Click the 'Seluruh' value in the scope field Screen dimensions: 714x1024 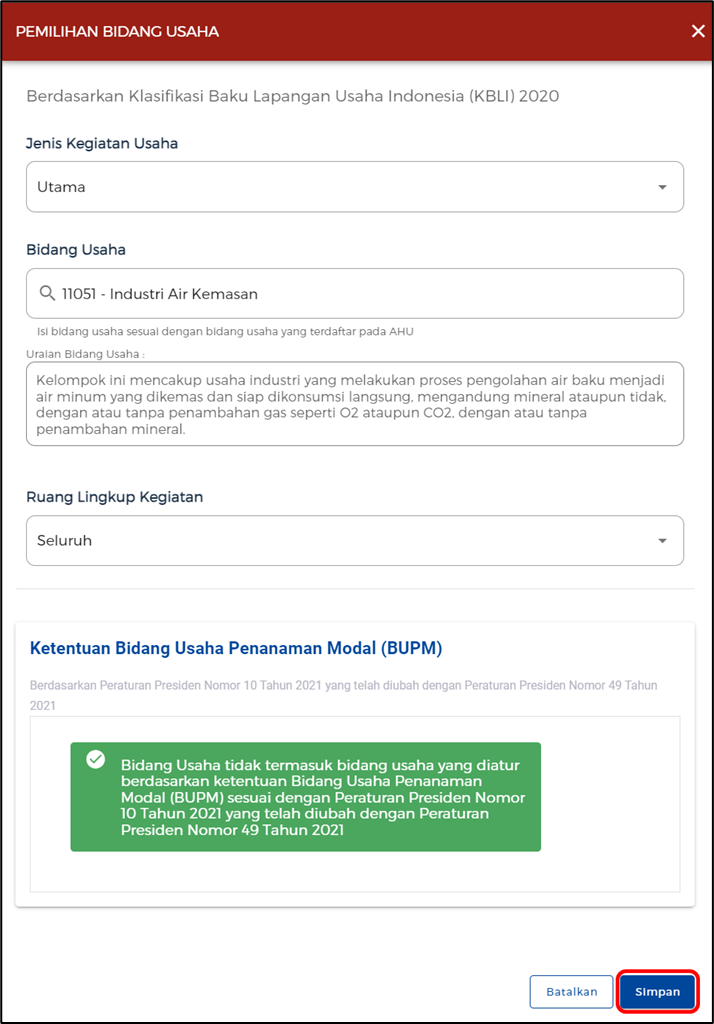[x=65, y=541]
